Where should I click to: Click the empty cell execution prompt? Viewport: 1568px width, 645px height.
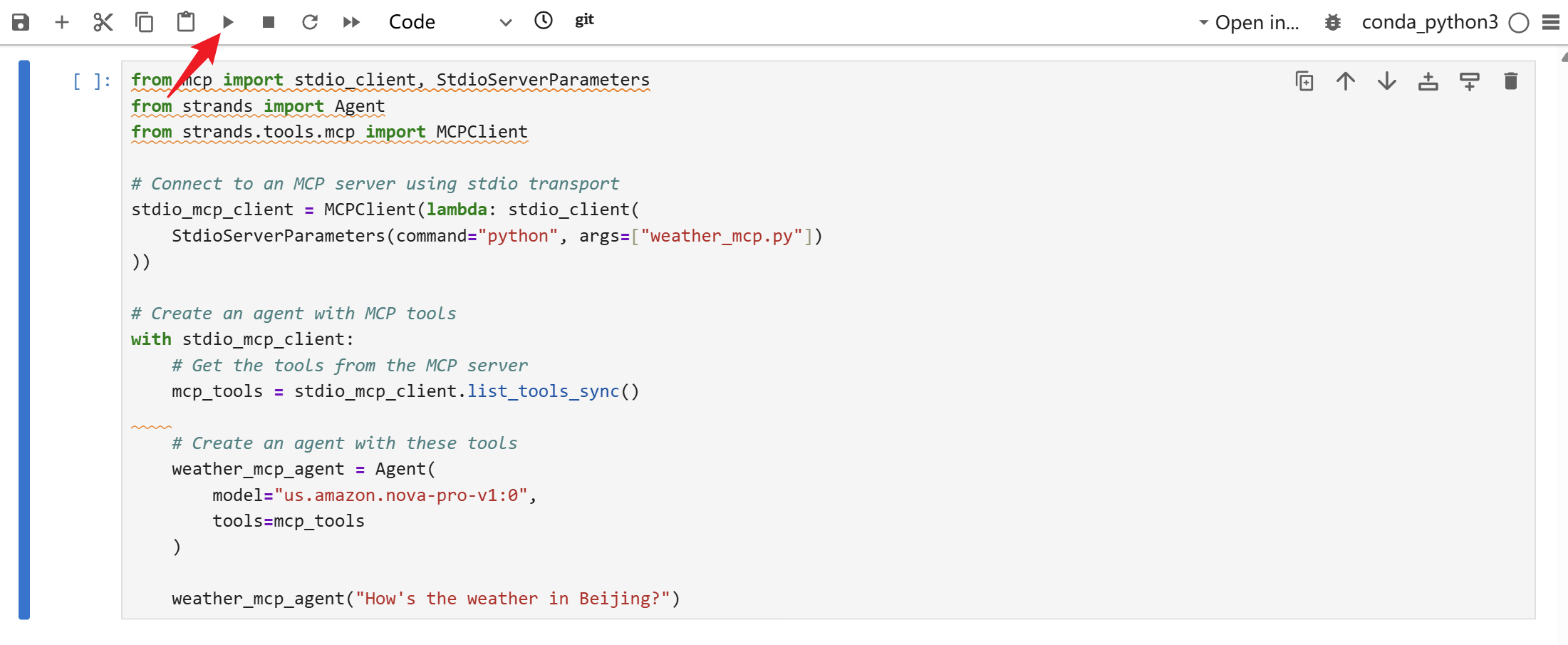coord(92,81)
